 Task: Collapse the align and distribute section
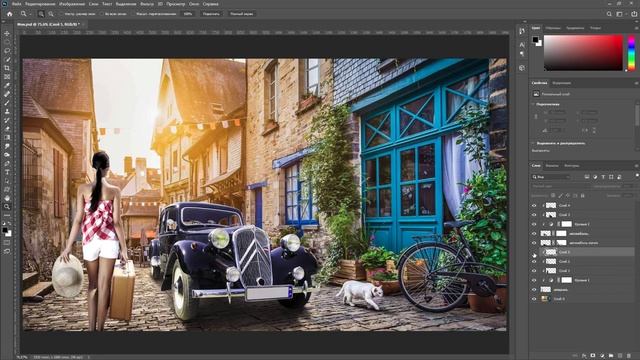point(533,143)
